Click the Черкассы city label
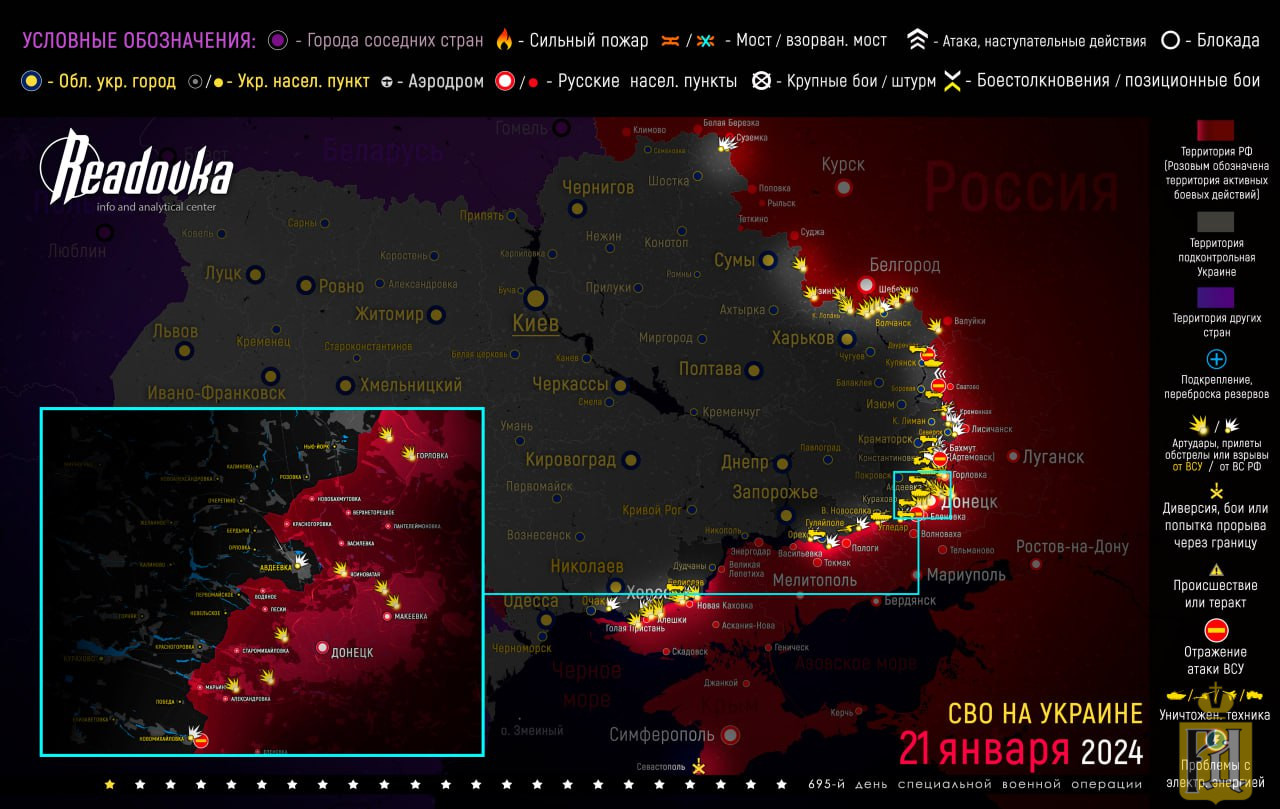Image resolution: width=1280 pixels, height=809 pixels. tap(570, 385)
